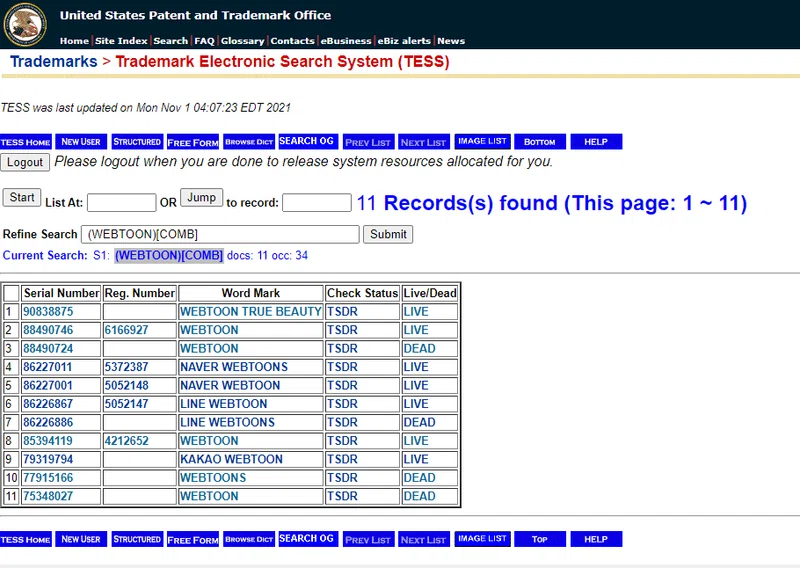Click the top Prev List button
The width and height of the screenshot is (800, 568).
[x=367, y=142]
